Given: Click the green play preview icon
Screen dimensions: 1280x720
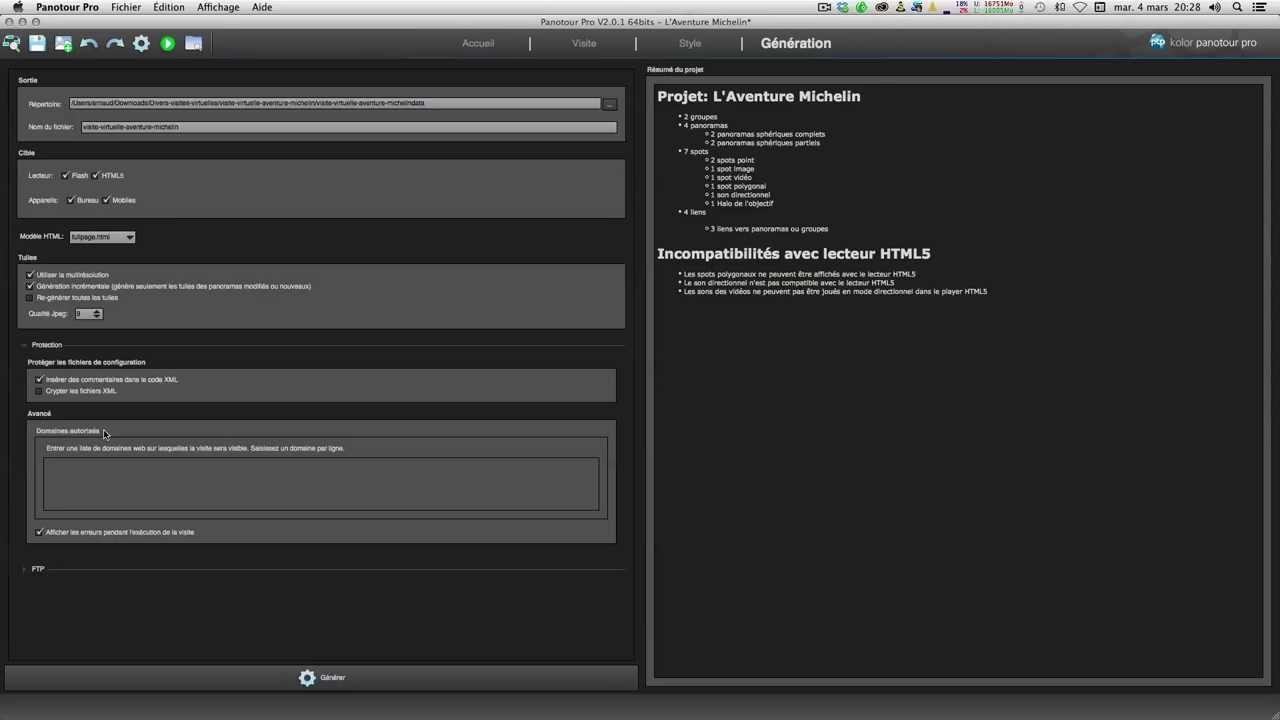Looking at the screenshot, I should pos(167,43).
